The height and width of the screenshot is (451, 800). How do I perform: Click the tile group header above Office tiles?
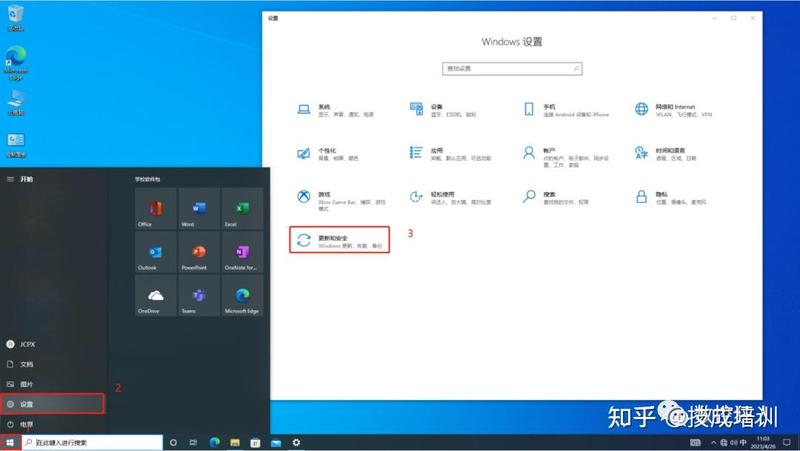click(x=147, y=179)
